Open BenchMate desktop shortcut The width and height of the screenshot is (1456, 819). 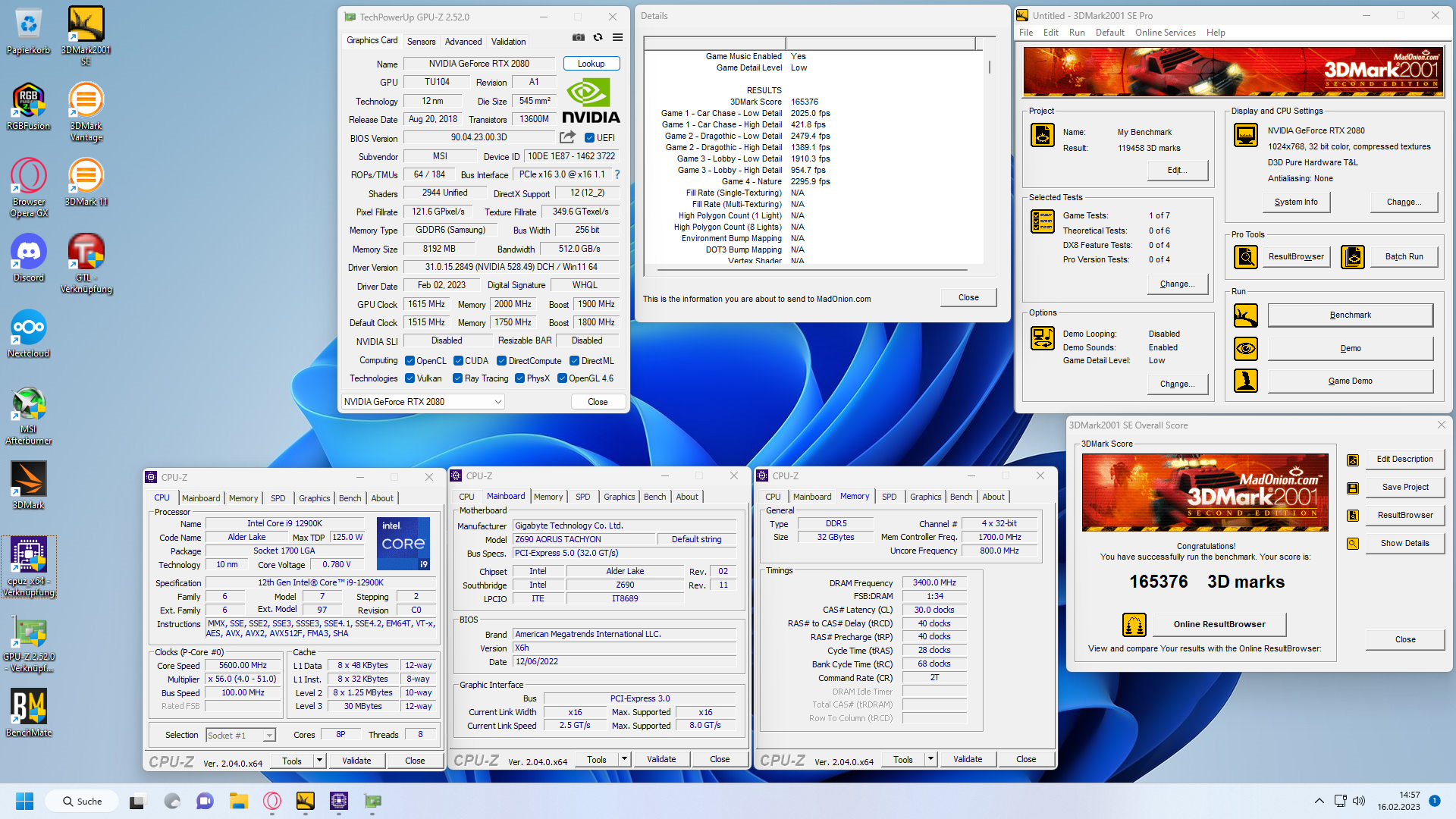point(29,714)
